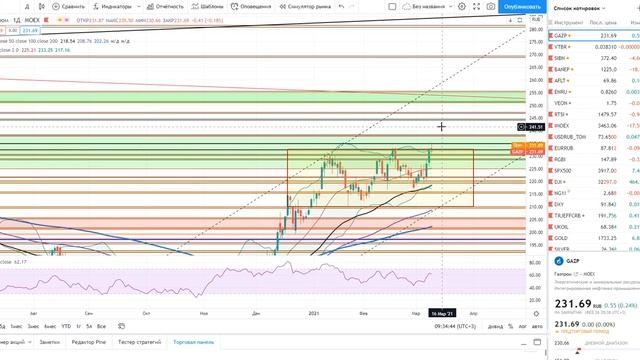Open the Торговая панель tab
This screenshot has width=640, height=360.
click(x=193, y=342)
